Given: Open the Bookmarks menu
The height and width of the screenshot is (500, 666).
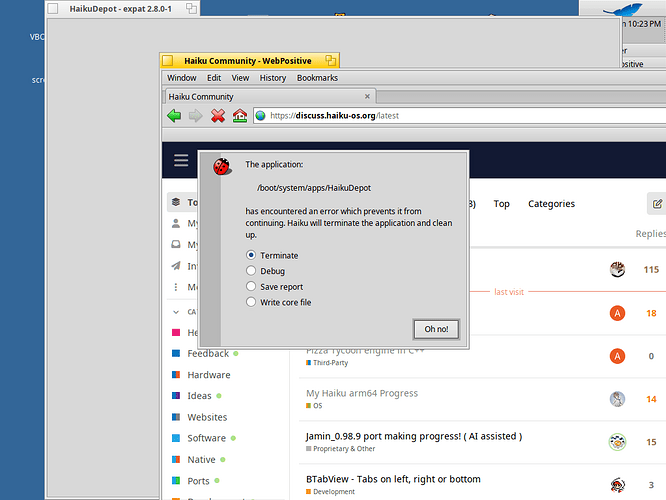Looking at the screenshot, I should pyautogui.click(x=317, y=78).
